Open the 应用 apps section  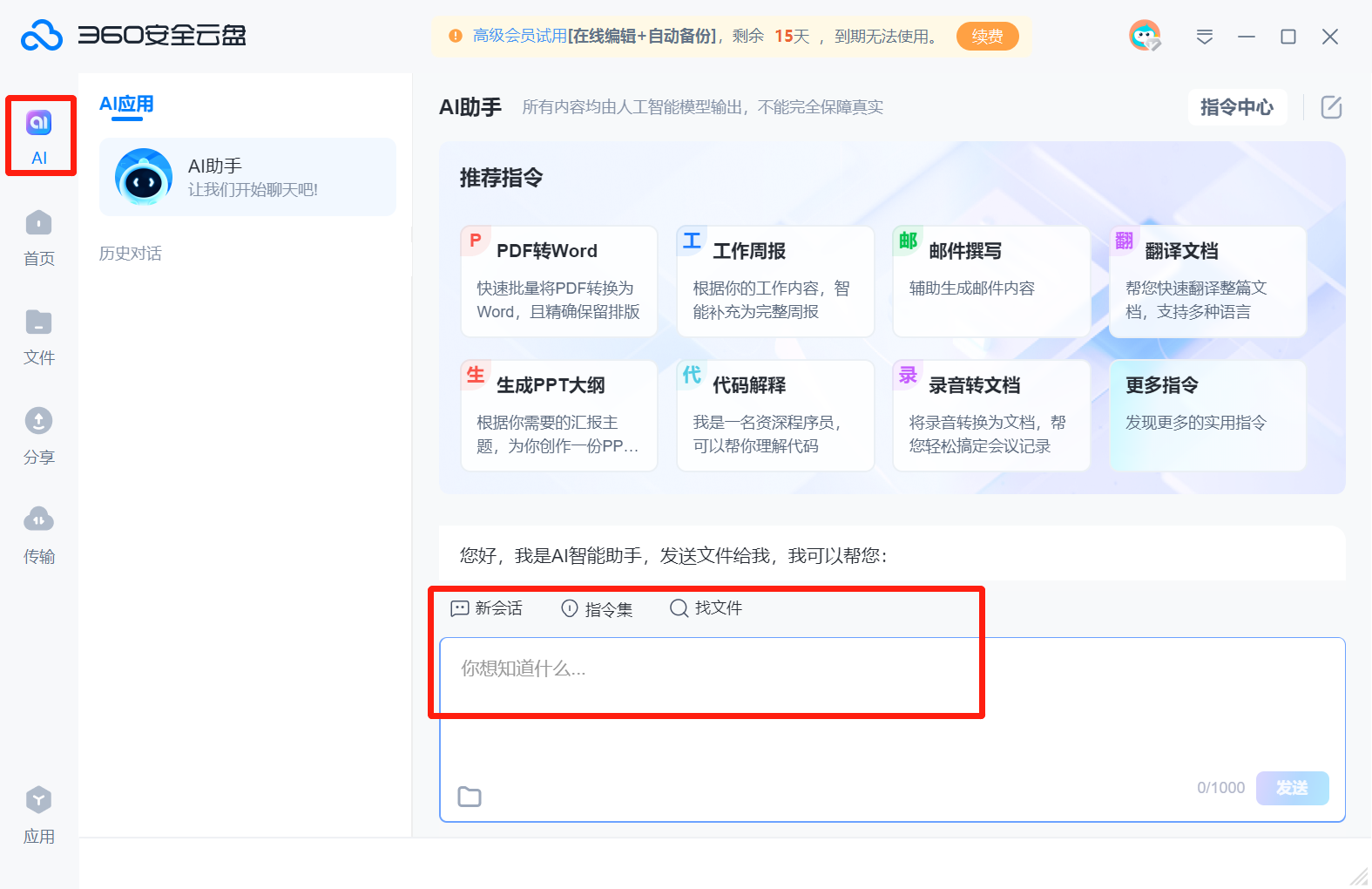tap(39, 815)
